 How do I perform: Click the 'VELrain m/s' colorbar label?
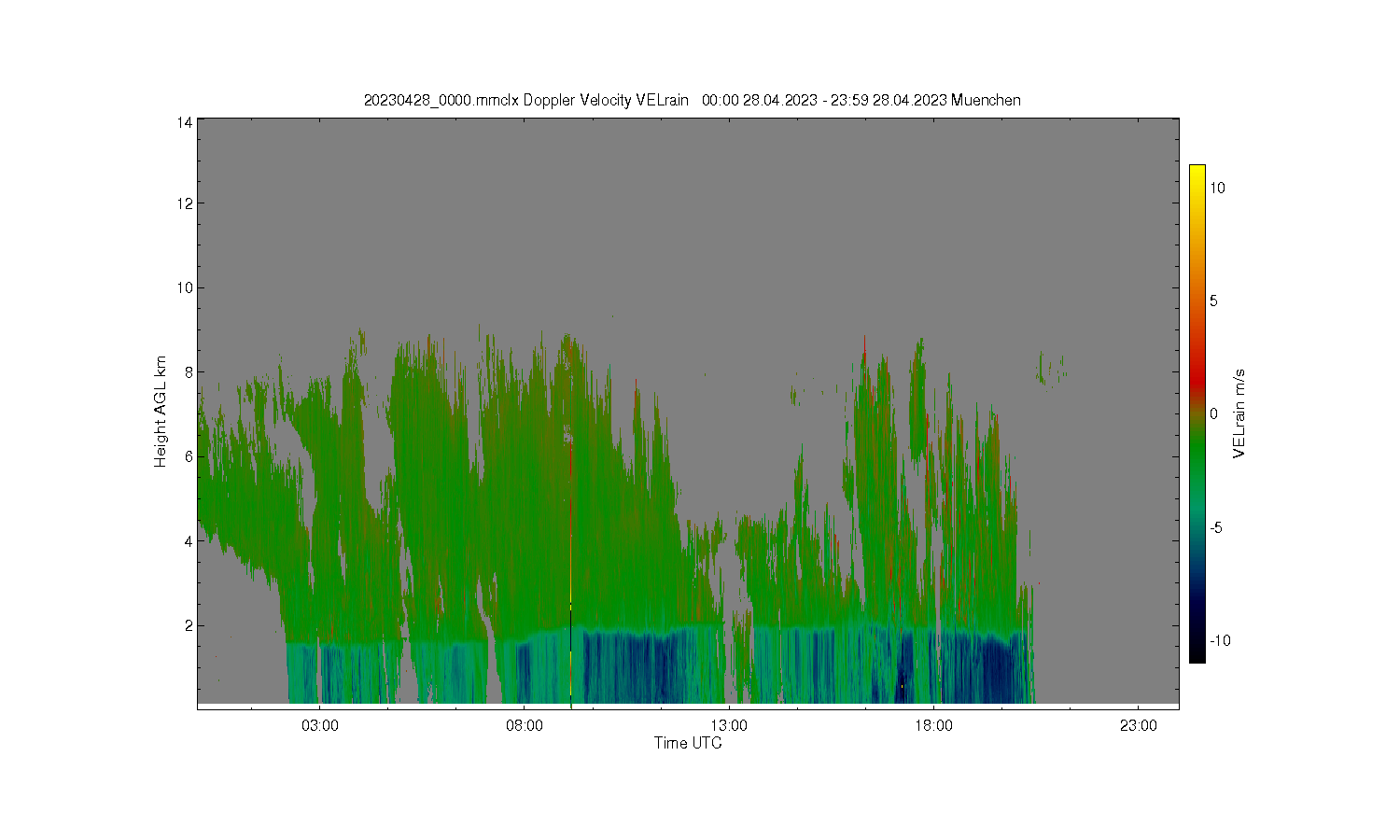(1239, 413)
